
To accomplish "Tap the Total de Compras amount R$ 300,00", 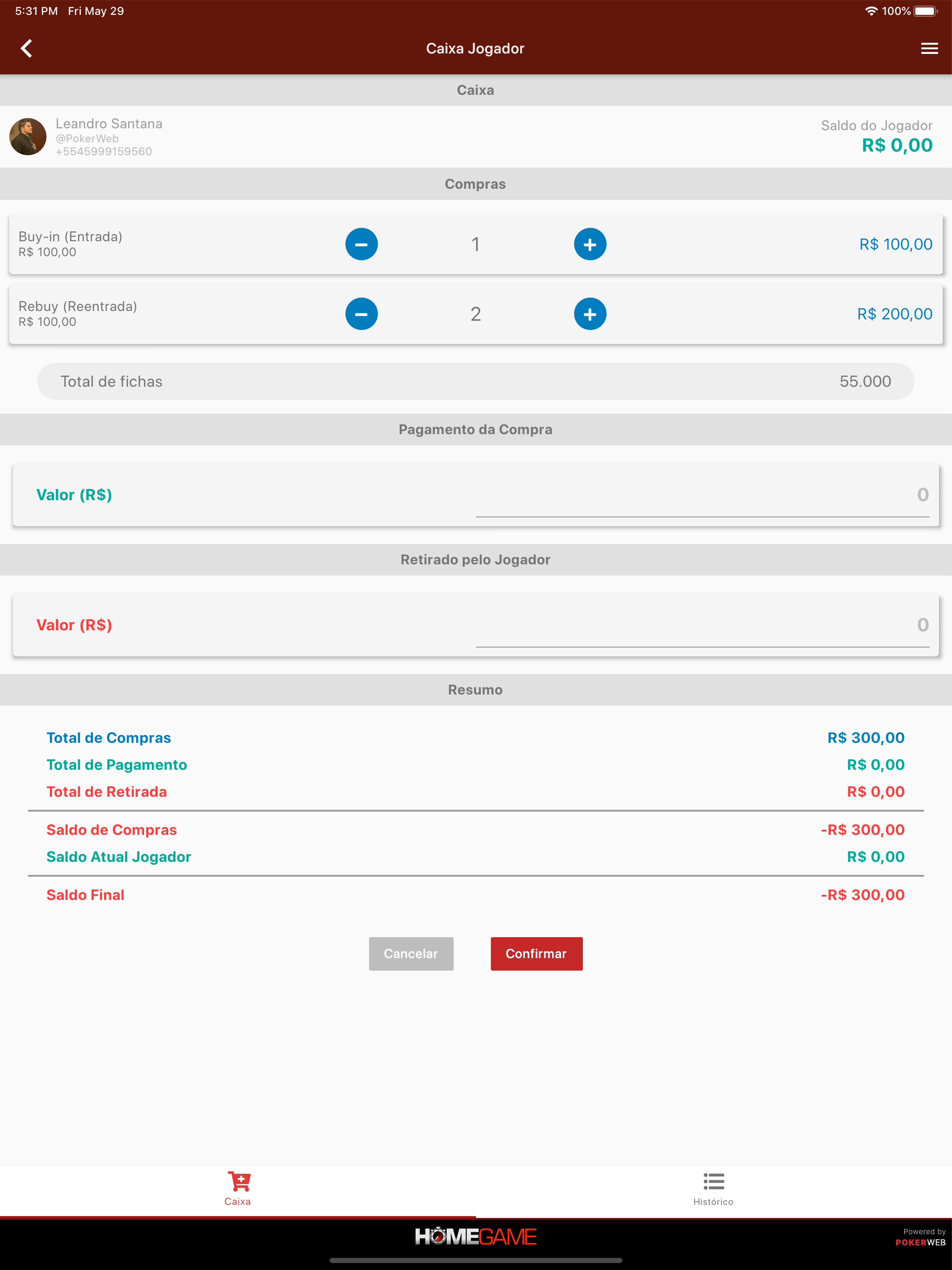I will (866, 738).
